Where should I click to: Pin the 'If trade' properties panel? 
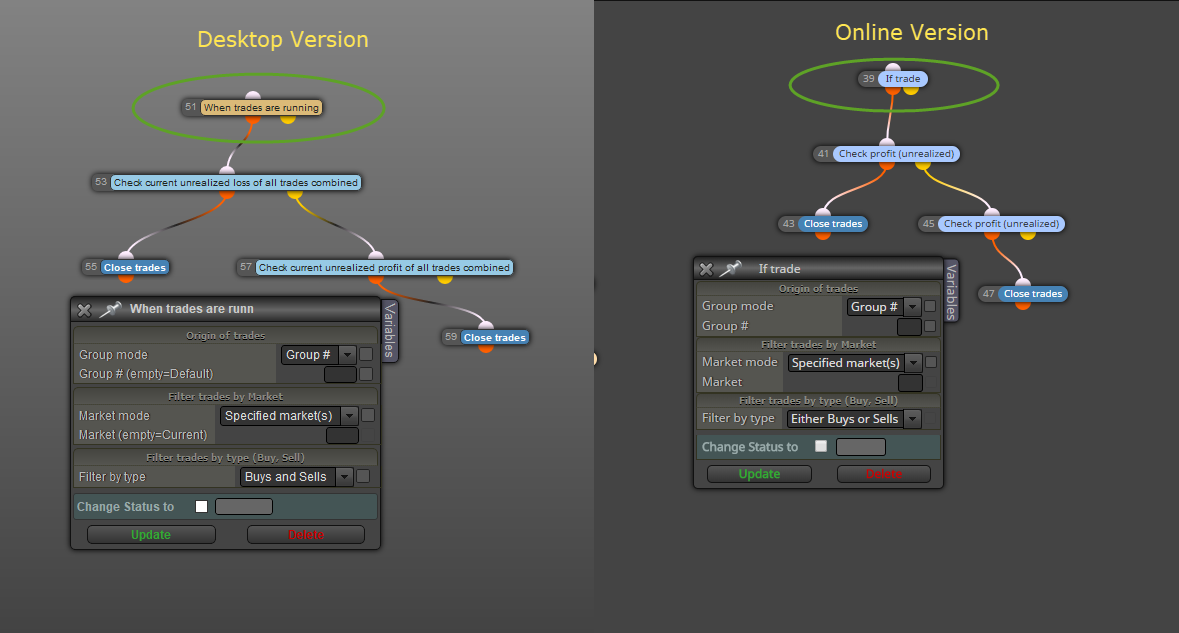pyautogui.click(x=731, y=268)
